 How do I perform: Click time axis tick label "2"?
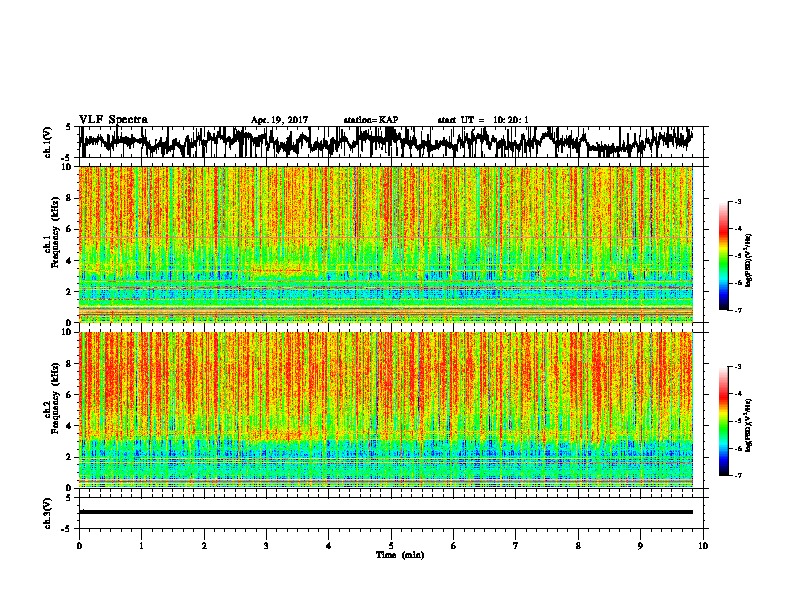point(204,546)
